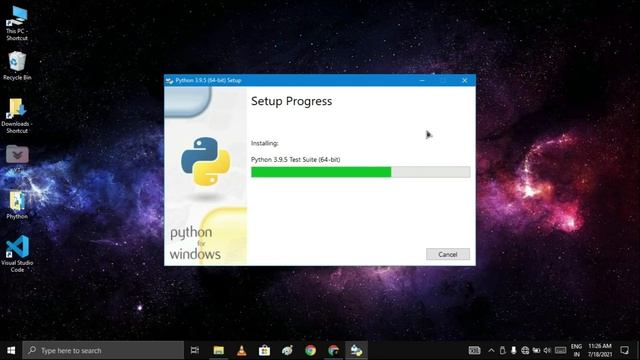Click the USB safely remove tray icon
The height and width of the screenshot is (360, 640).
click(502, 351)
